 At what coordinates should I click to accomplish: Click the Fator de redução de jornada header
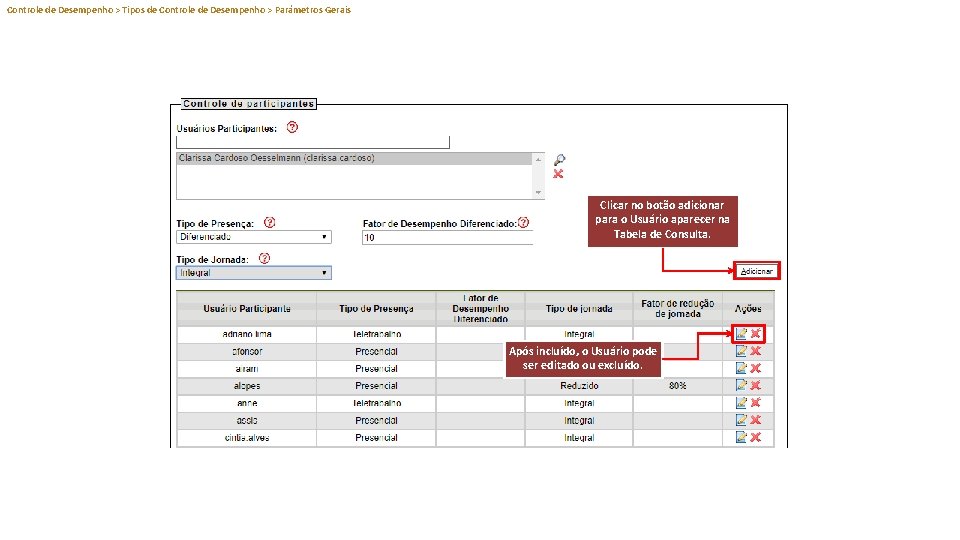pos(678,309)
